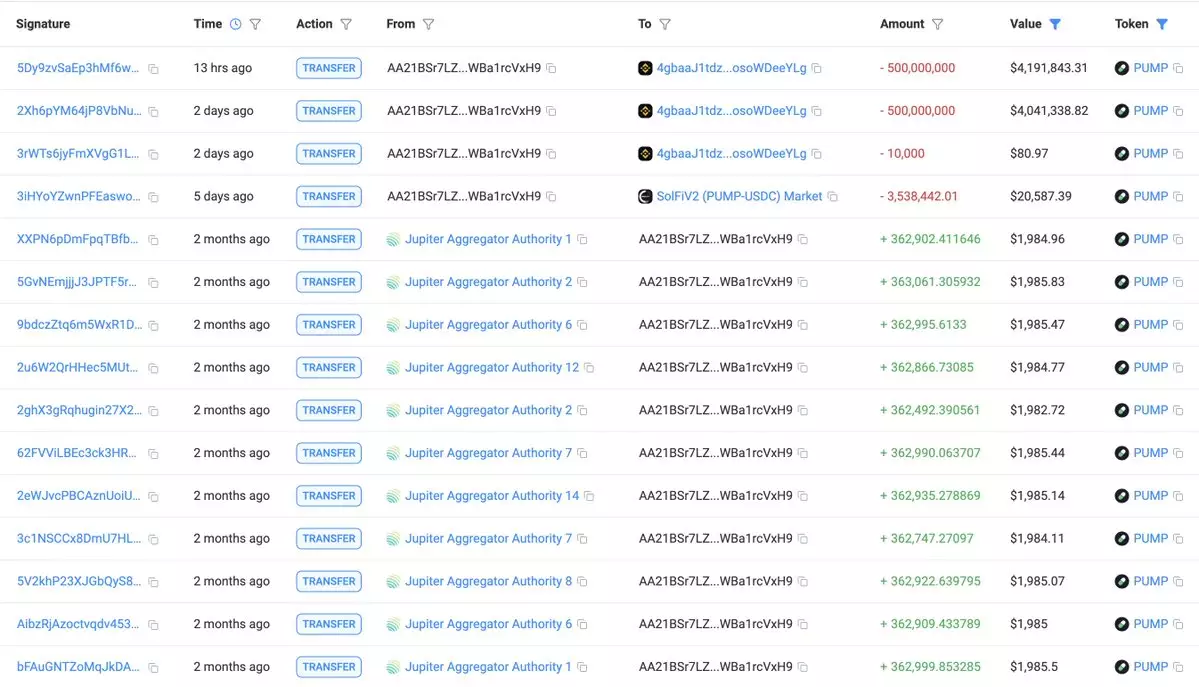1199x687 pixels.
Task: Open transaction AibzRjAzoctvqdv453 signature link
Action: [x=78, y=624]
